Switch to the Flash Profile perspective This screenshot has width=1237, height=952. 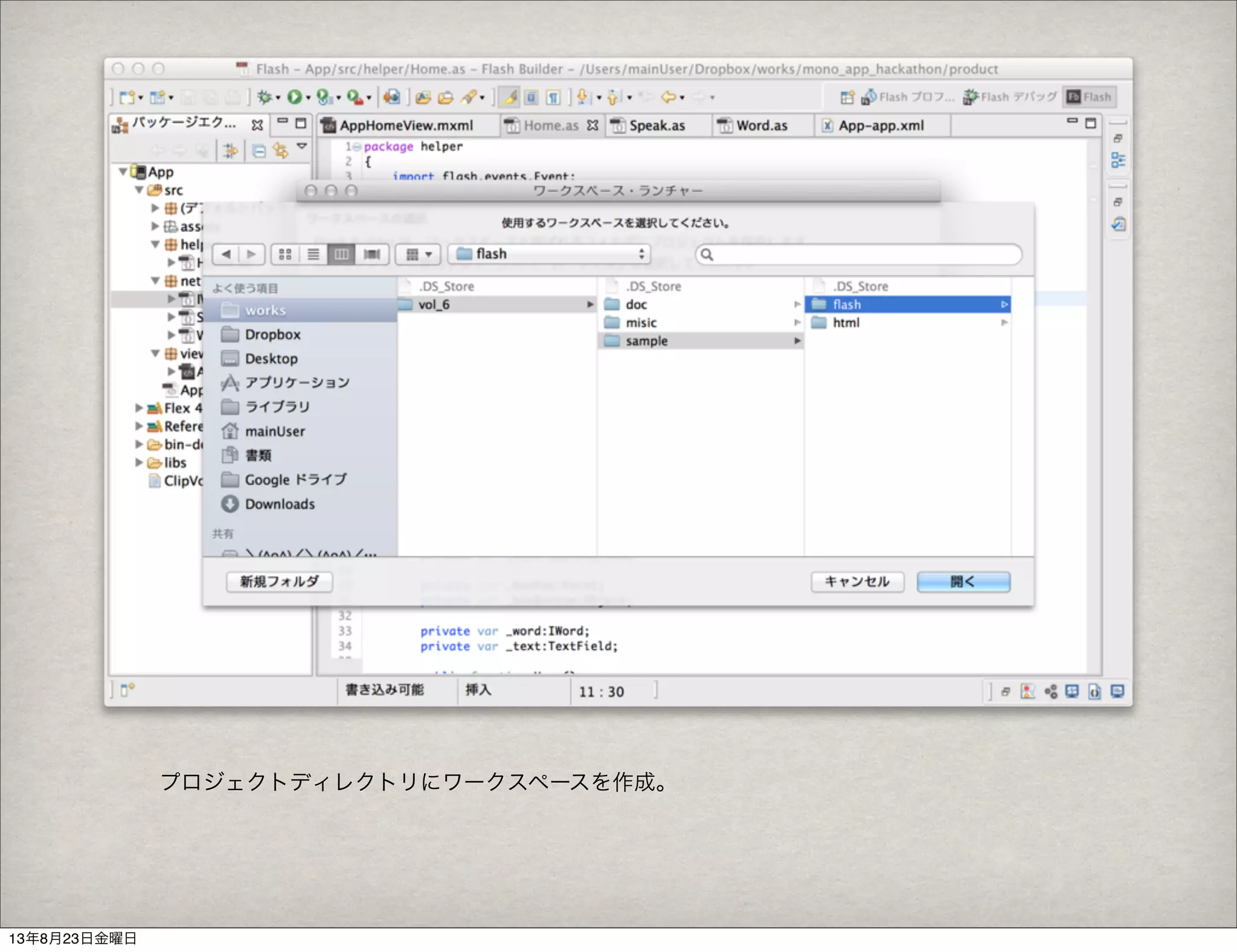[x=908, y=97]
